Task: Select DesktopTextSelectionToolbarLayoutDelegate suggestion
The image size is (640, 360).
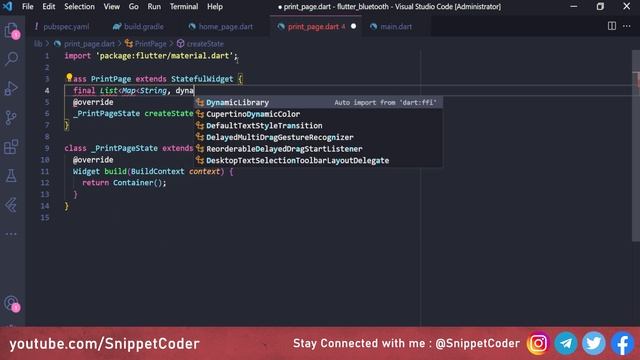Action: (x=318, y=160)
